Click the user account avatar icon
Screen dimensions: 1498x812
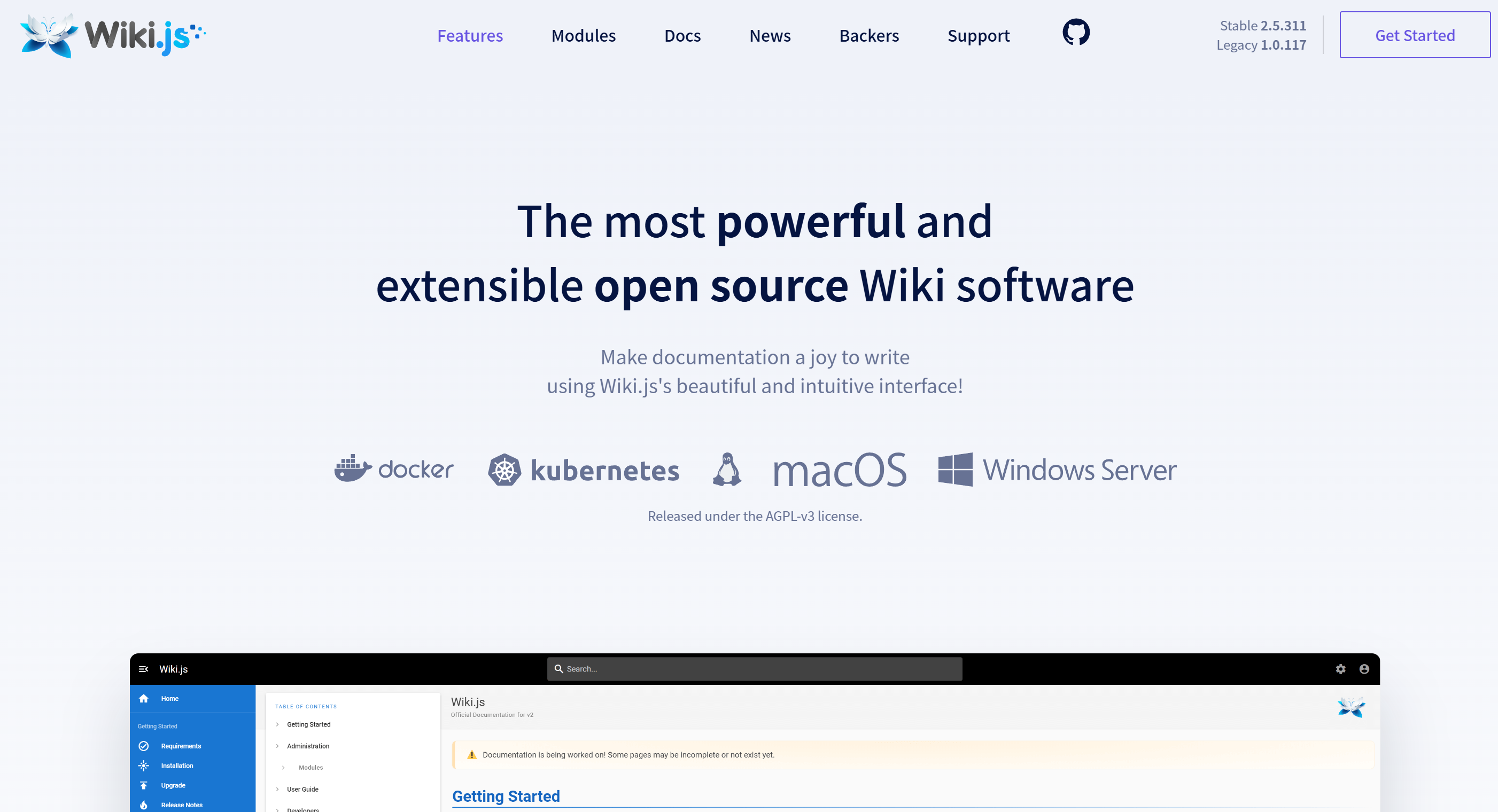coord(1364,669)
